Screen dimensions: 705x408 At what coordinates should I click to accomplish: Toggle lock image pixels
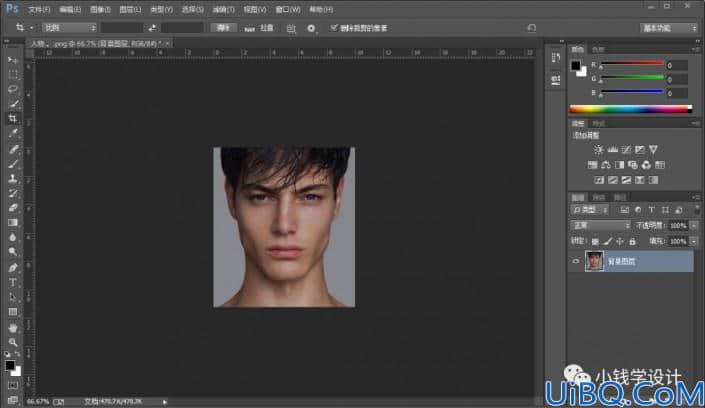pyautogui.click(x=608, y=242)
